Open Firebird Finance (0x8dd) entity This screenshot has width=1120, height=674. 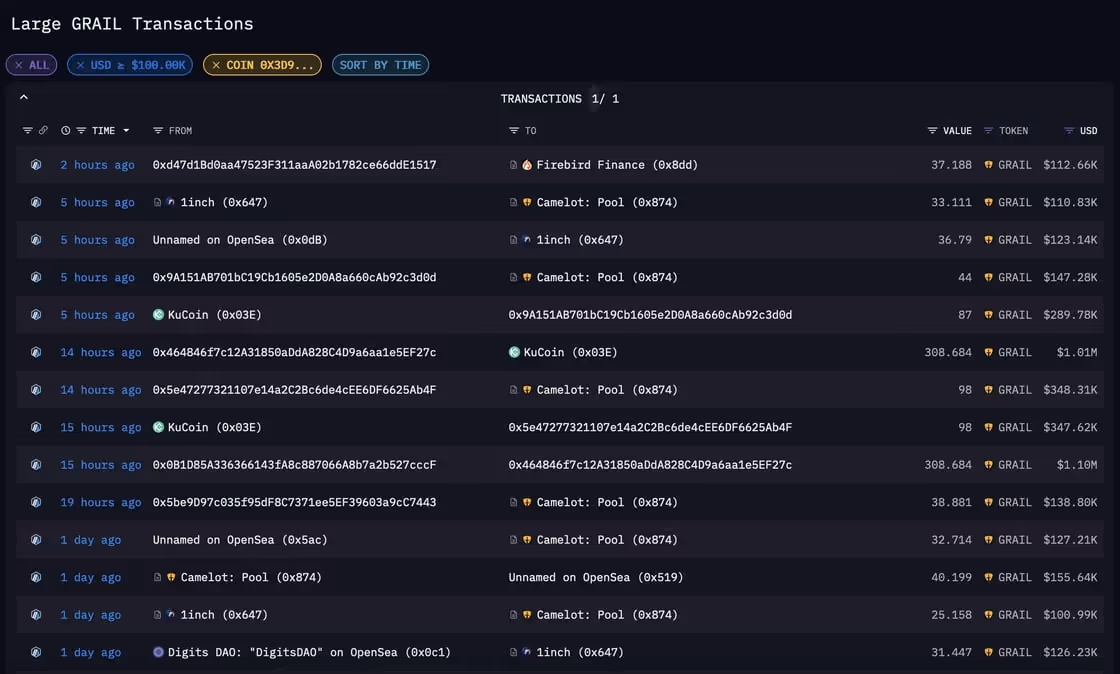click(x=617, y=165)
